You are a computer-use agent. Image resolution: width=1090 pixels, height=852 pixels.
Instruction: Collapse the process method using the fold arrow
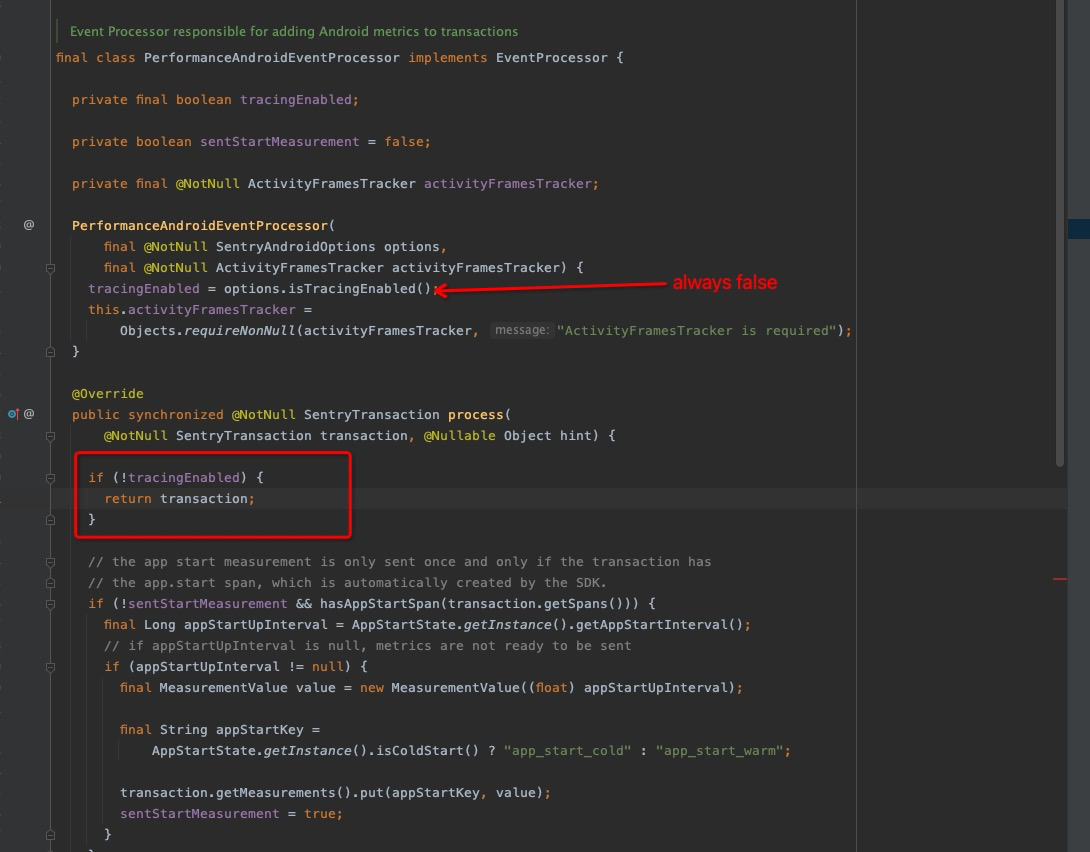50,435
